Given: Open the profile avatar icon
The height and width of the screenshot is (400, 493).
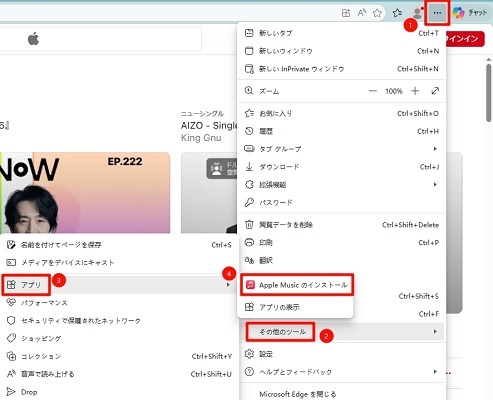Looking at the screenshot, I should point(417,13).
